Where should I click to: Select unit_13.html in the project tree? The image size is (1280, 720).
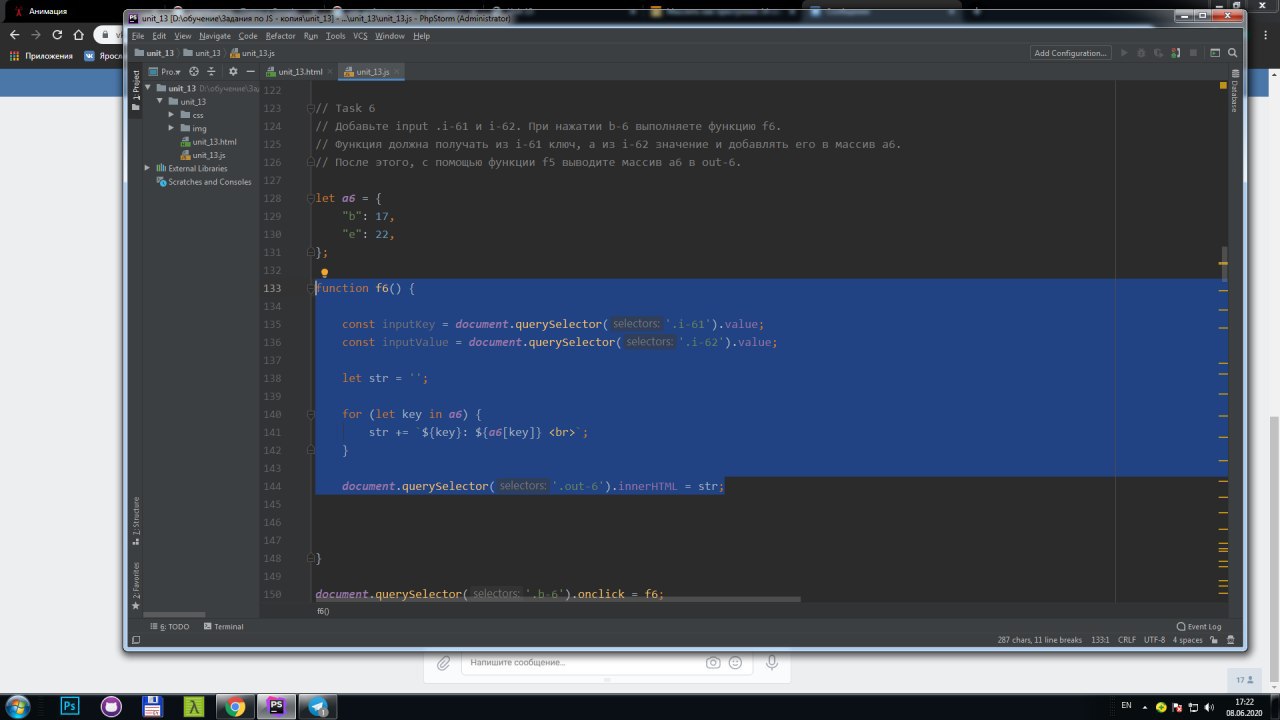(x=208, y=142)
